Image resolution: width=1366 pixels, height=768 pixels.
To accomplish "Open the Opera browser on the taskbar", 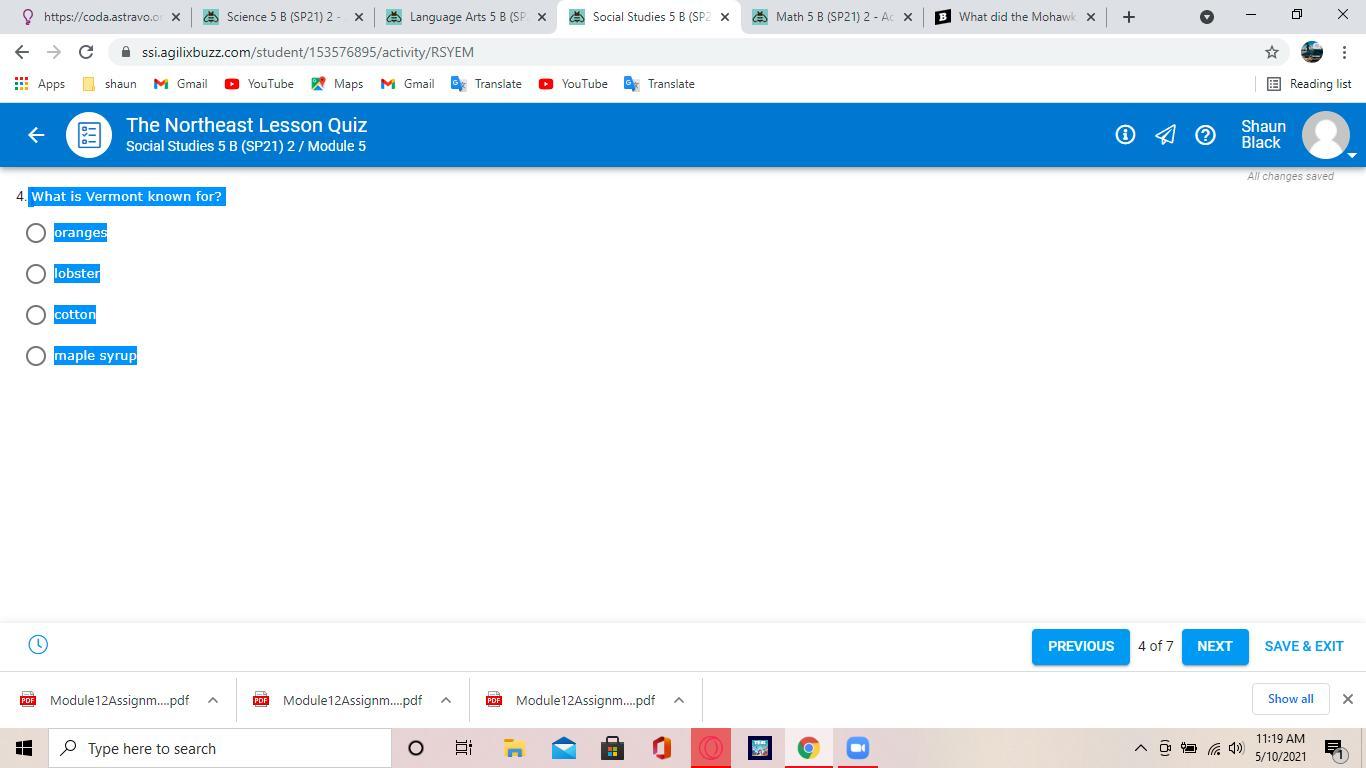I will tap(710, 748).
